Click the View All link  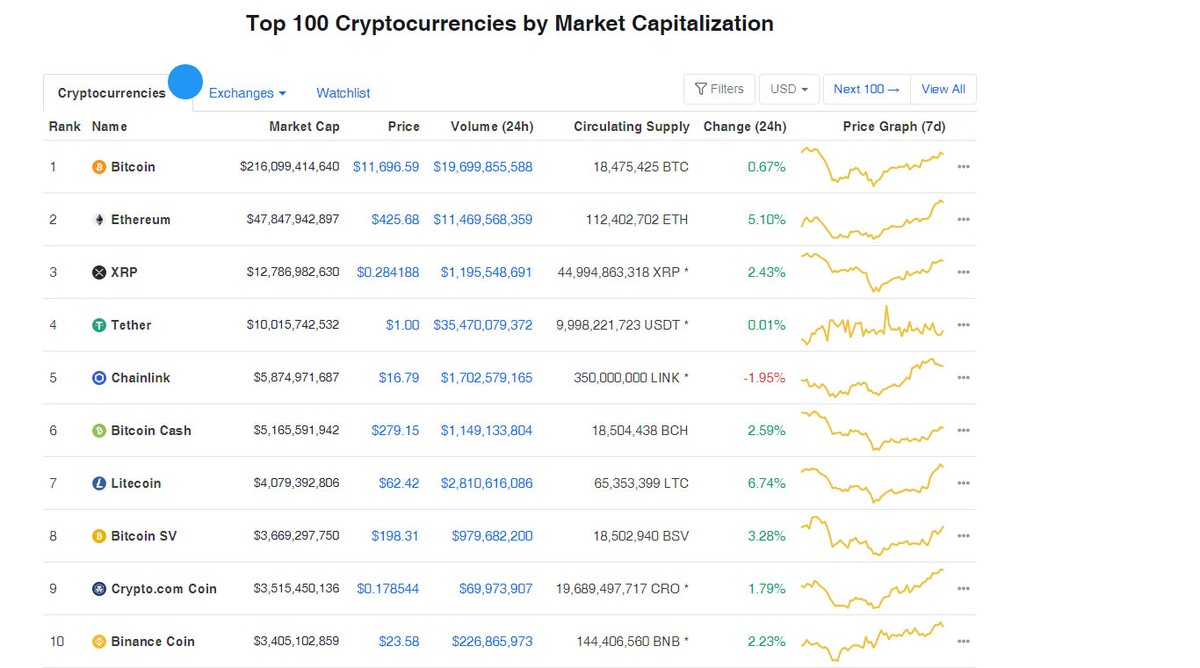942,89
